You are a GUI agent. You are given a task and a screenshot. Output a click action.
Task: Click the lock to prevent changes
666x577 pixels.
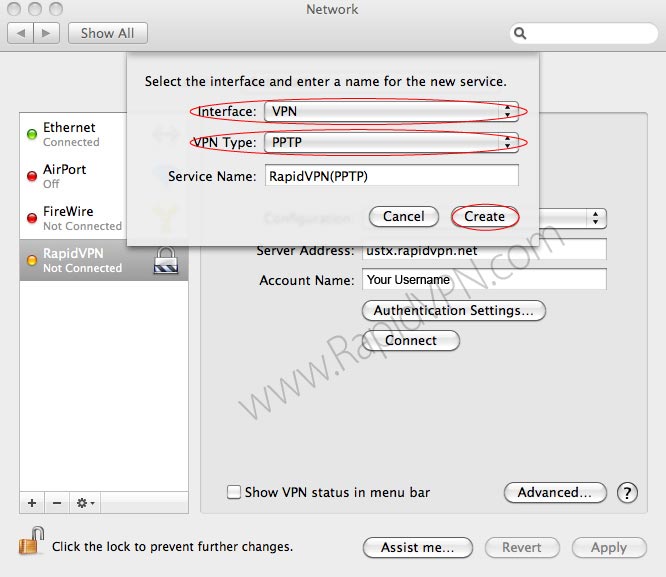click(x=32, y=541)
